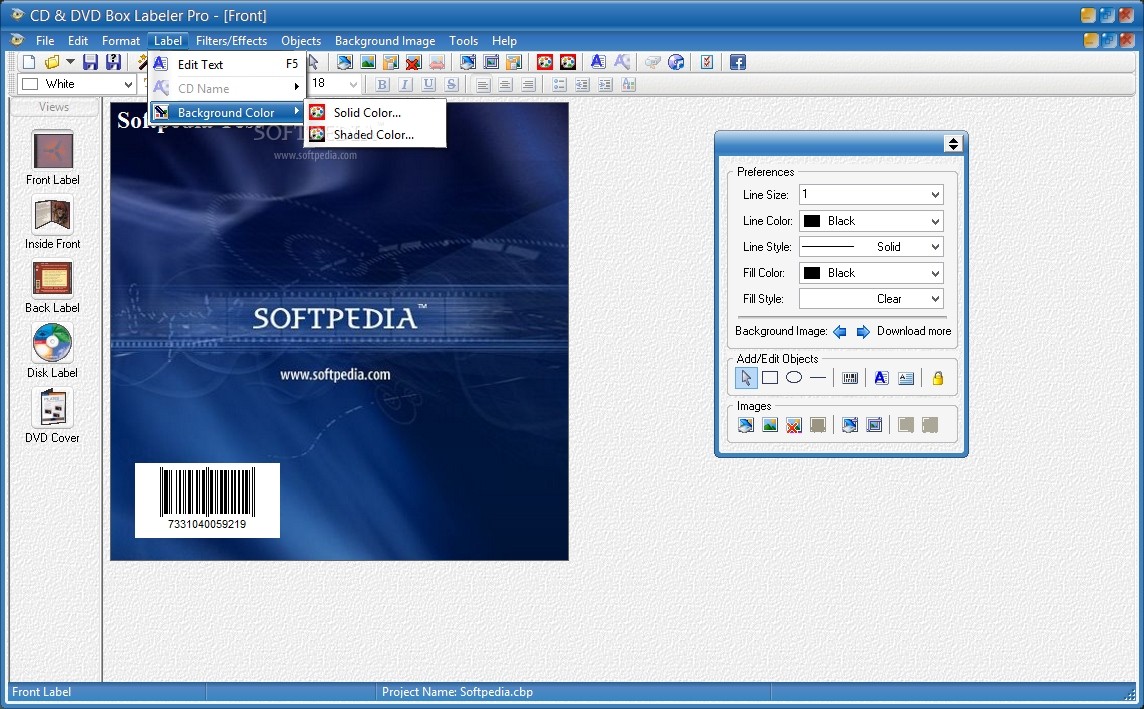Align text to the right
Viewport: 1144px width, 709px height.
pos(528,85)
